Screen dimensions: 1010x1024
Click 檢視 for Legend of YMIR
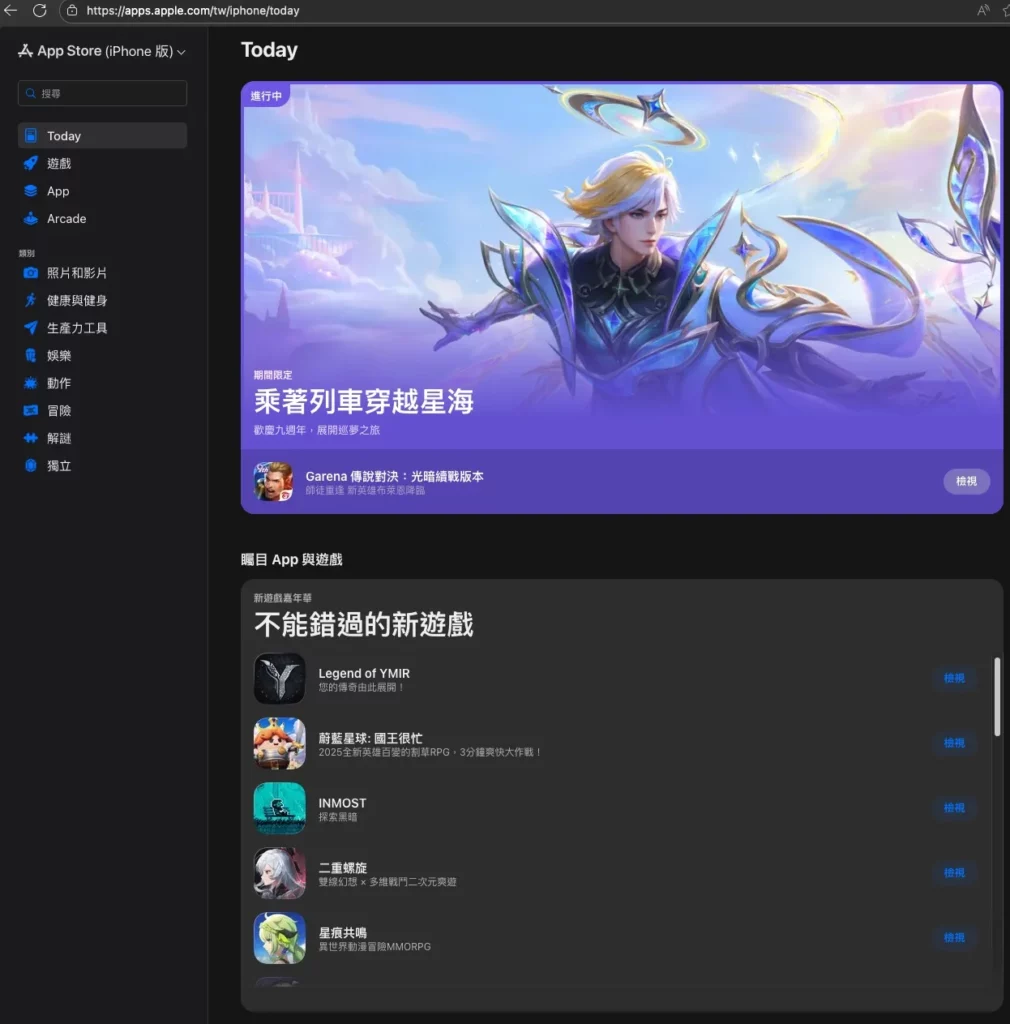point(954,678)
